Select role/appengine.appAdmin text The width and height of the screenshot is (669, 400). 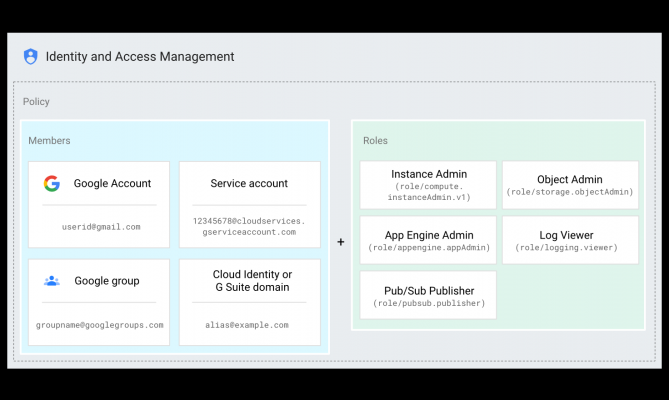click(x=429, y=248)
